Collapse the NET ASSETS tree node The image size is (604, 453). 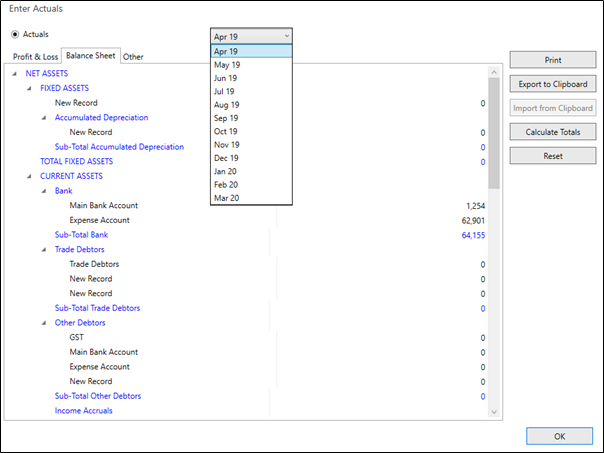click(15, 74)
